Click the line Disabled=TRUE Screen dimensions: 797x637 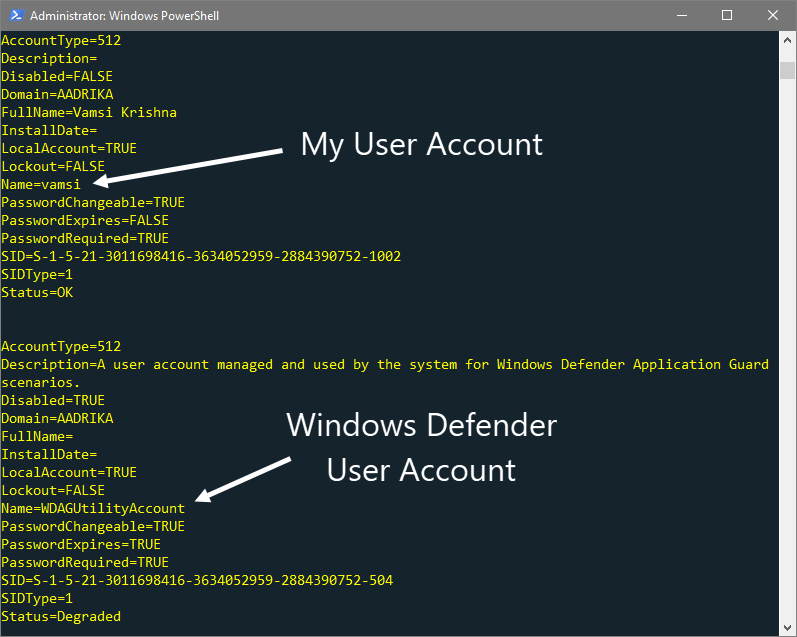coord(53,400)
